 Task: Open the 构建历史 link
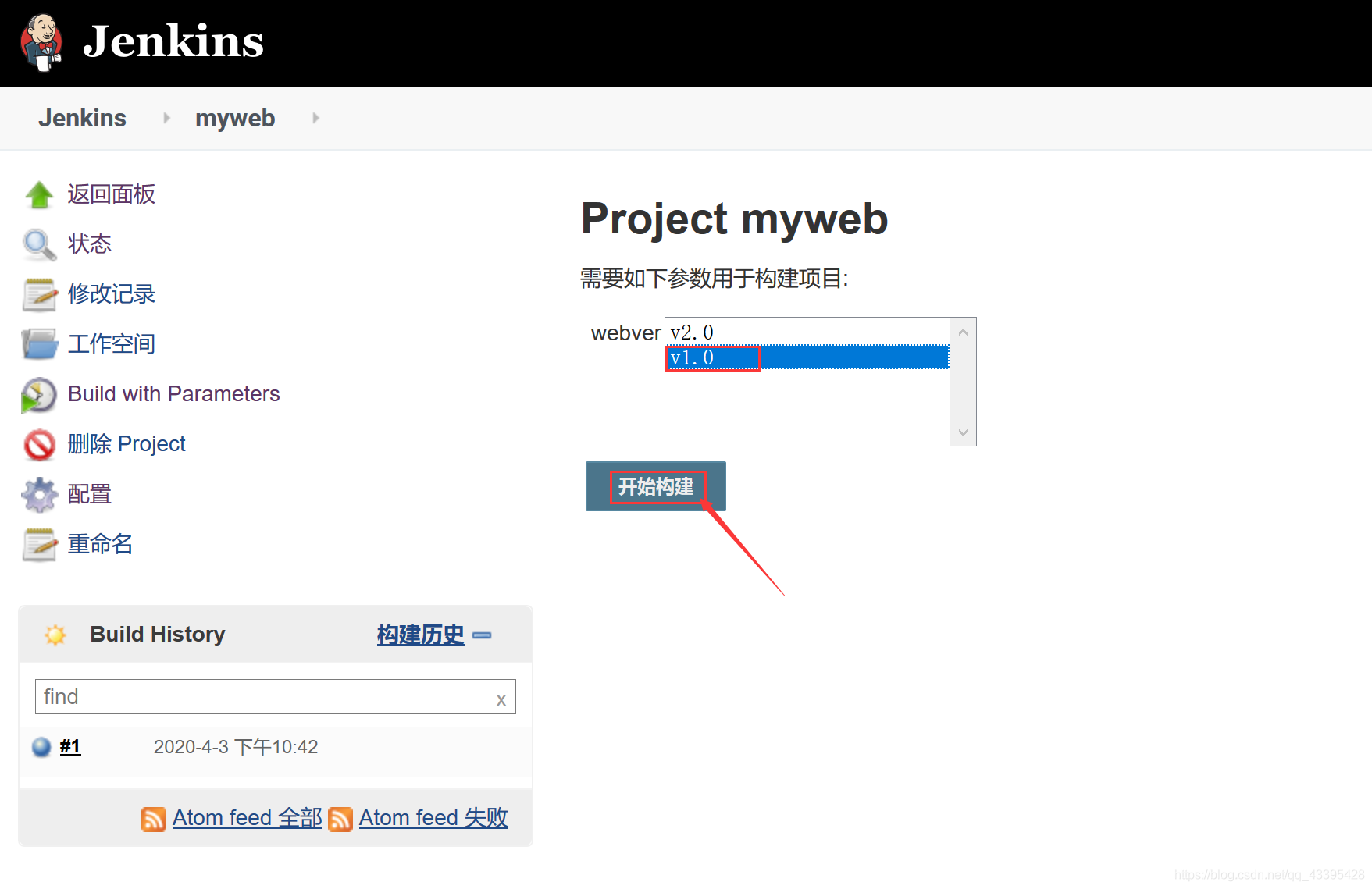click(x=420, y=635)
